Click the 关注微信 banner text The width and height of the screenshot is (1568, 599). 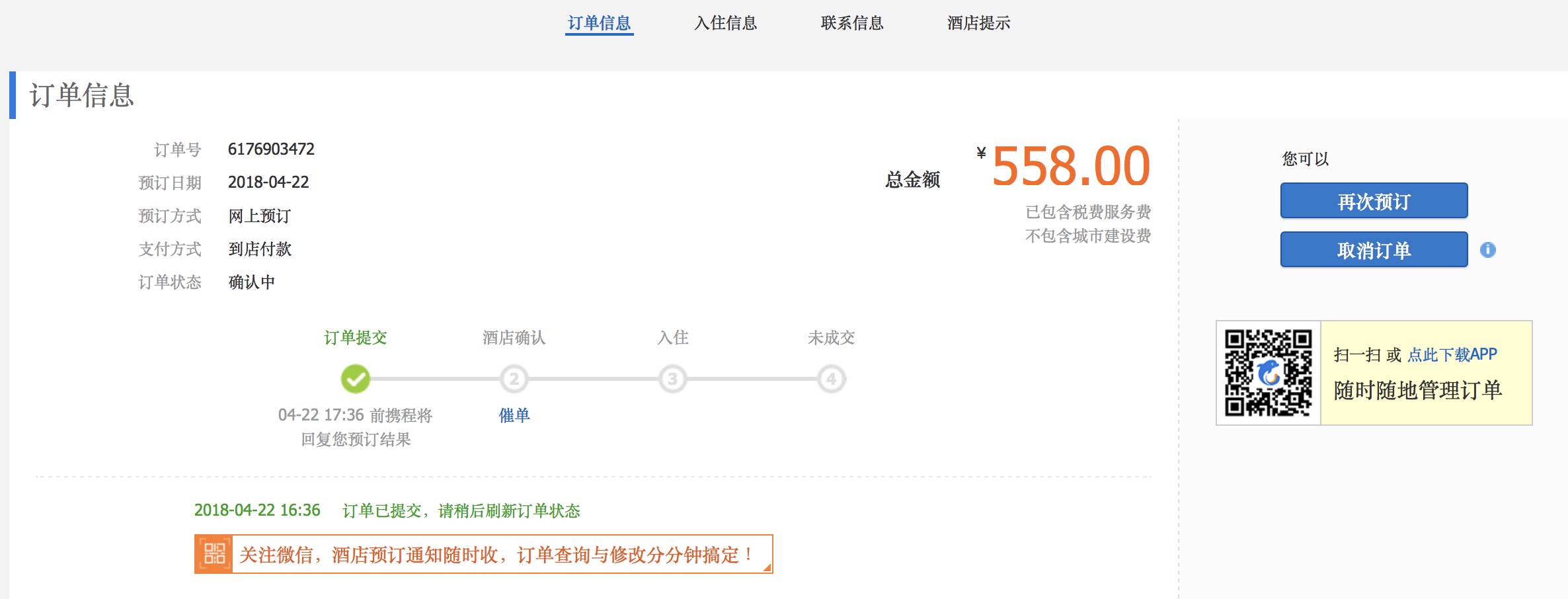point(496,555)
